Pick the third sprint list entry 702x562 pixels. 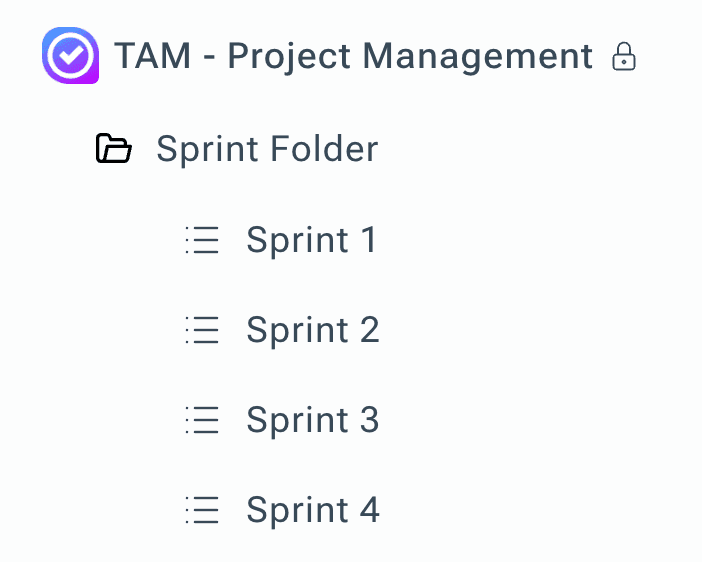point(312,420)
